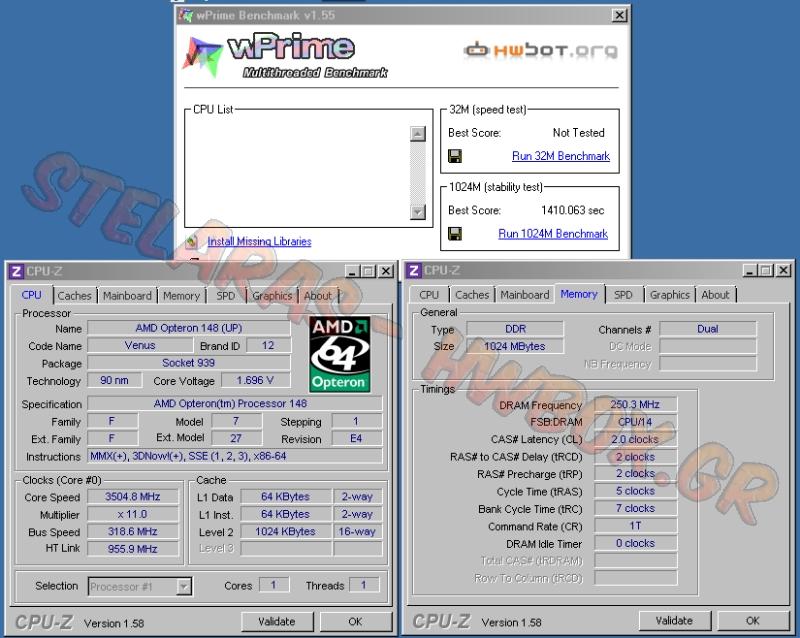Open Install Missing Libraries link
This screenshot has width=800, height=638.
tap(259, 241)
